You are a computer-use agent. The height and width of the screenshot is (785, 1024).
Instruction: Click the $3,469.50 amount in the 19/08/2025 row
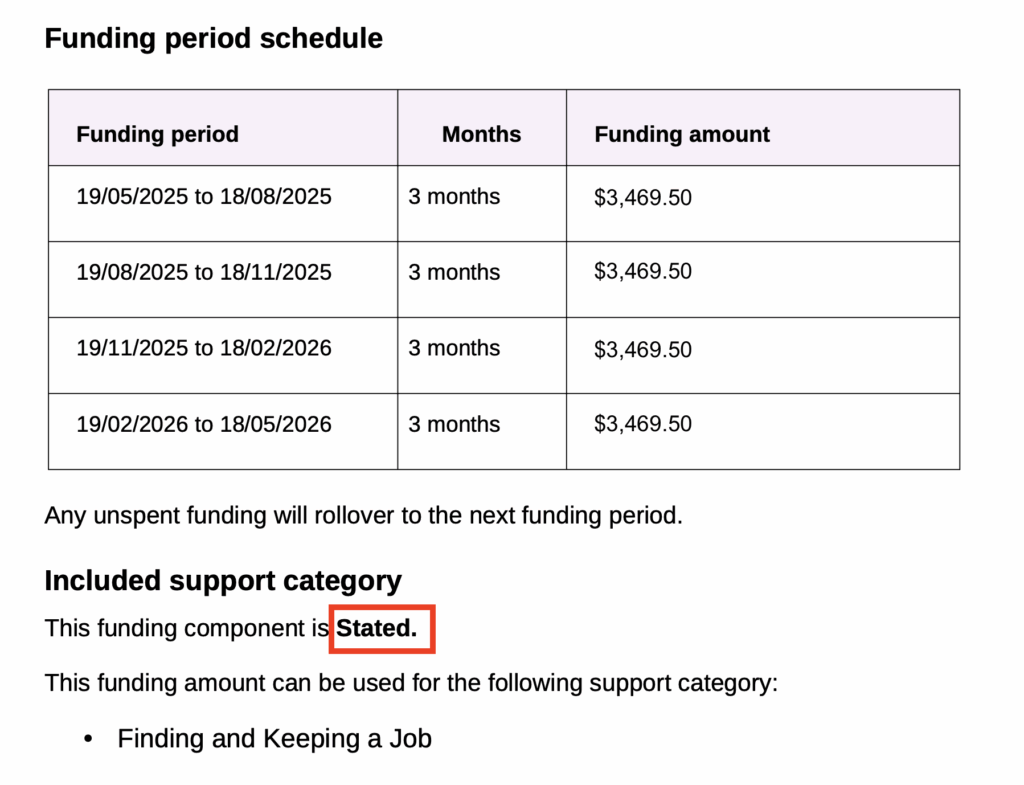click(642, 272)
